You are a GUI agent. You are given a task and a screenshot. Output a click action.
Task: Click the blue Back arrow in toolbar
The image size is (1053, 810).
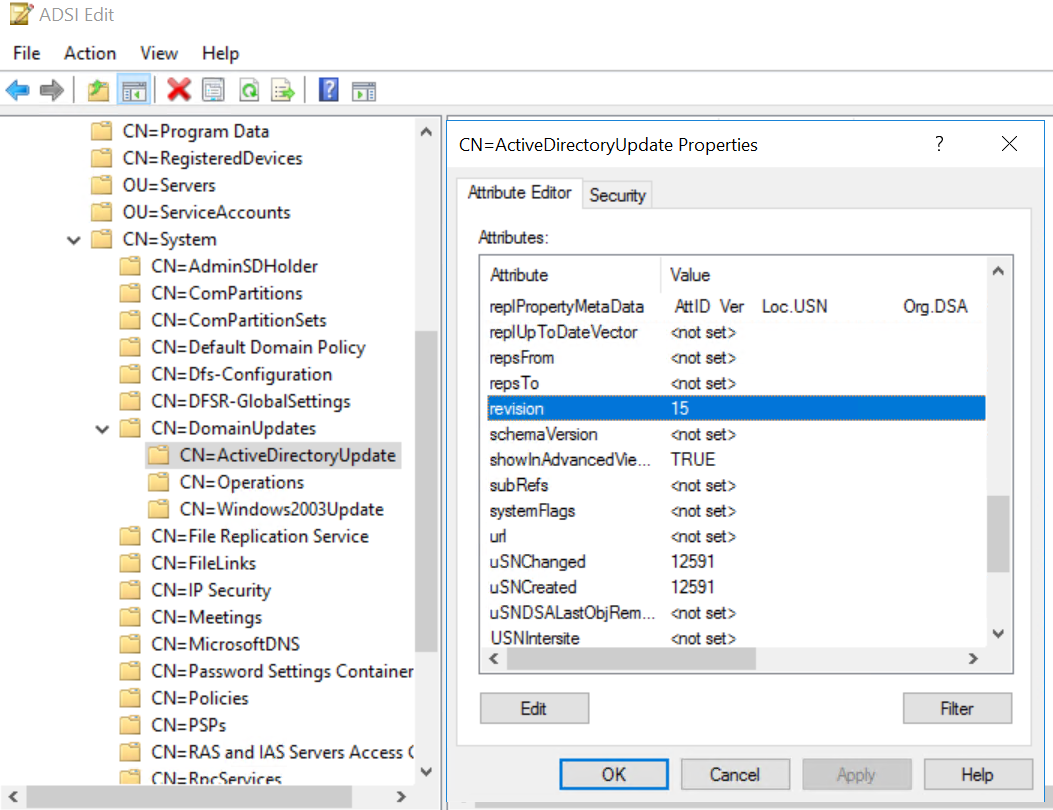17,91
